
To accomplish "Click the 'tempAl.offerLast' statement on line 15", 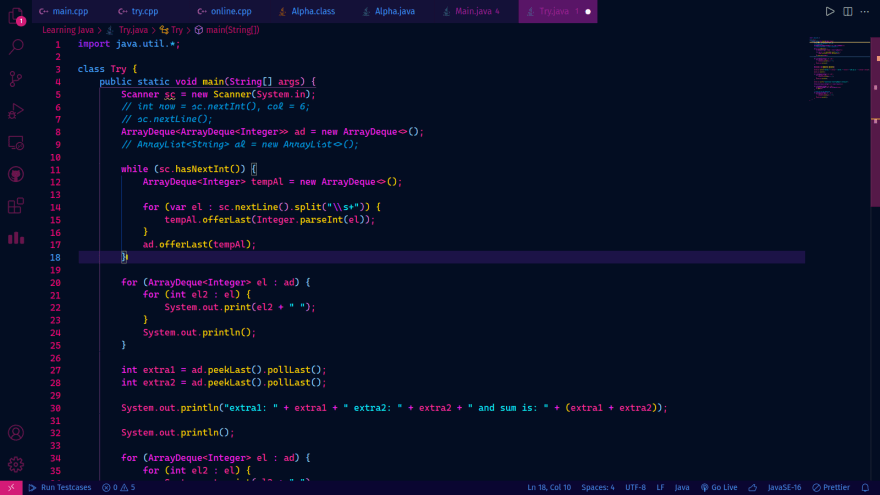I will point(269,219).
